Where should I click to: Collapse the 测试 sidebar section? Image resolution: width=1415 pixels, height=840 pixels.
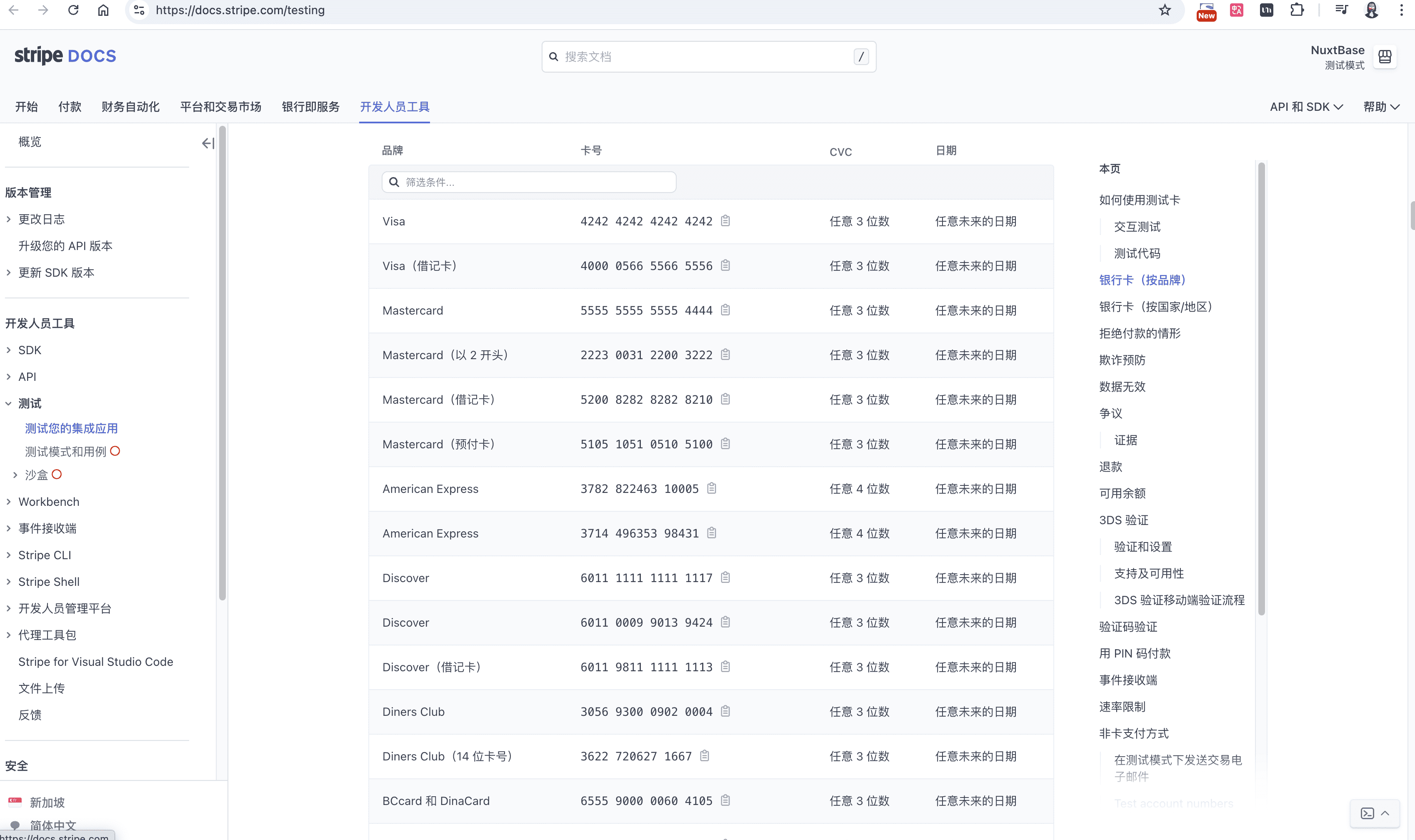pyautogui.click(x=8, y=404)
